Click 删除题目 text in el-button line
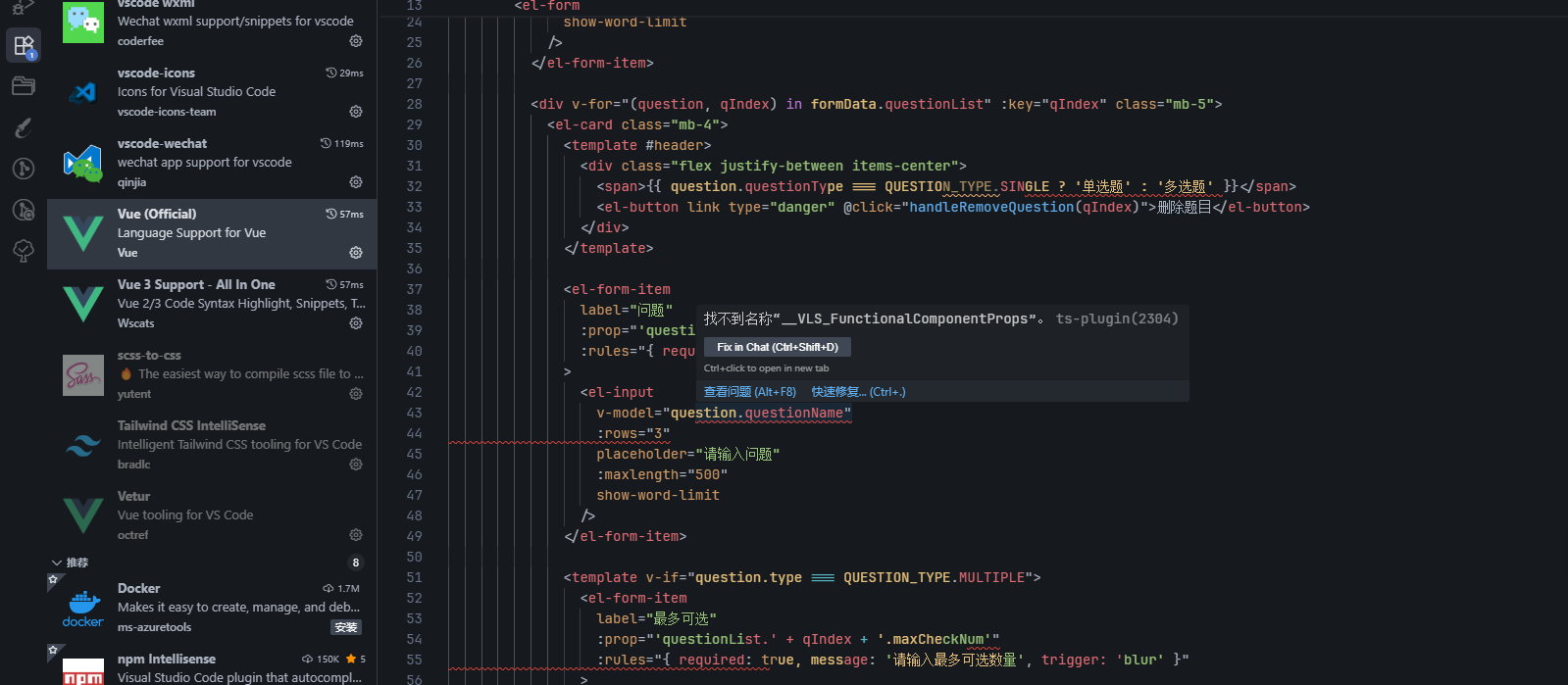This screenshot has width=1568, height=685. coord(1184,207)
